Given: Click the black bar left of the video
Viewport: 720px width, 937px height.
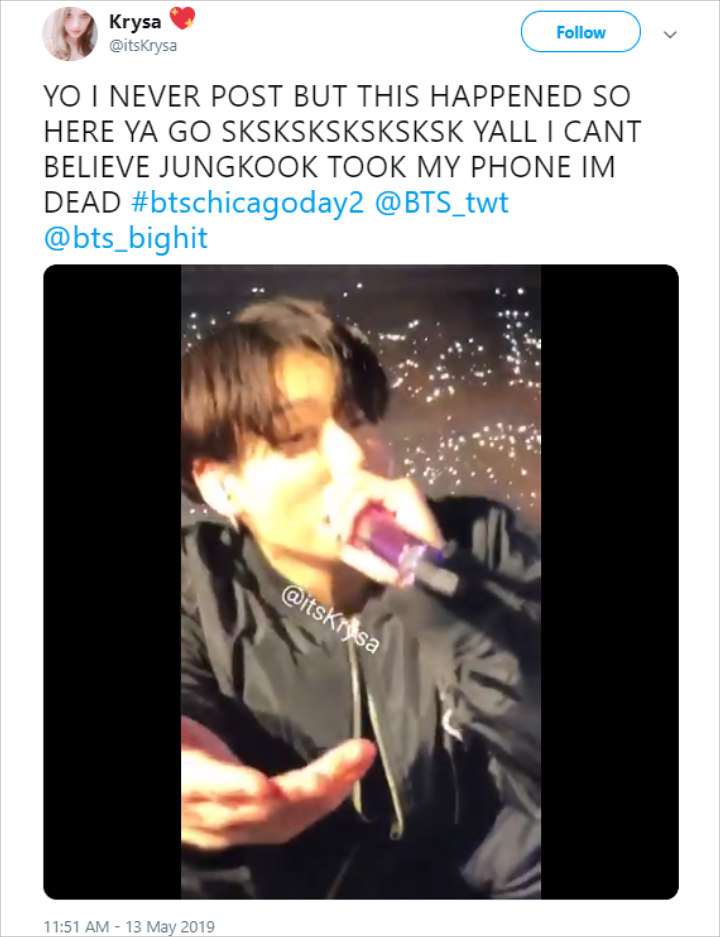Looking at the screenshot, I should (x=112, y=581).
